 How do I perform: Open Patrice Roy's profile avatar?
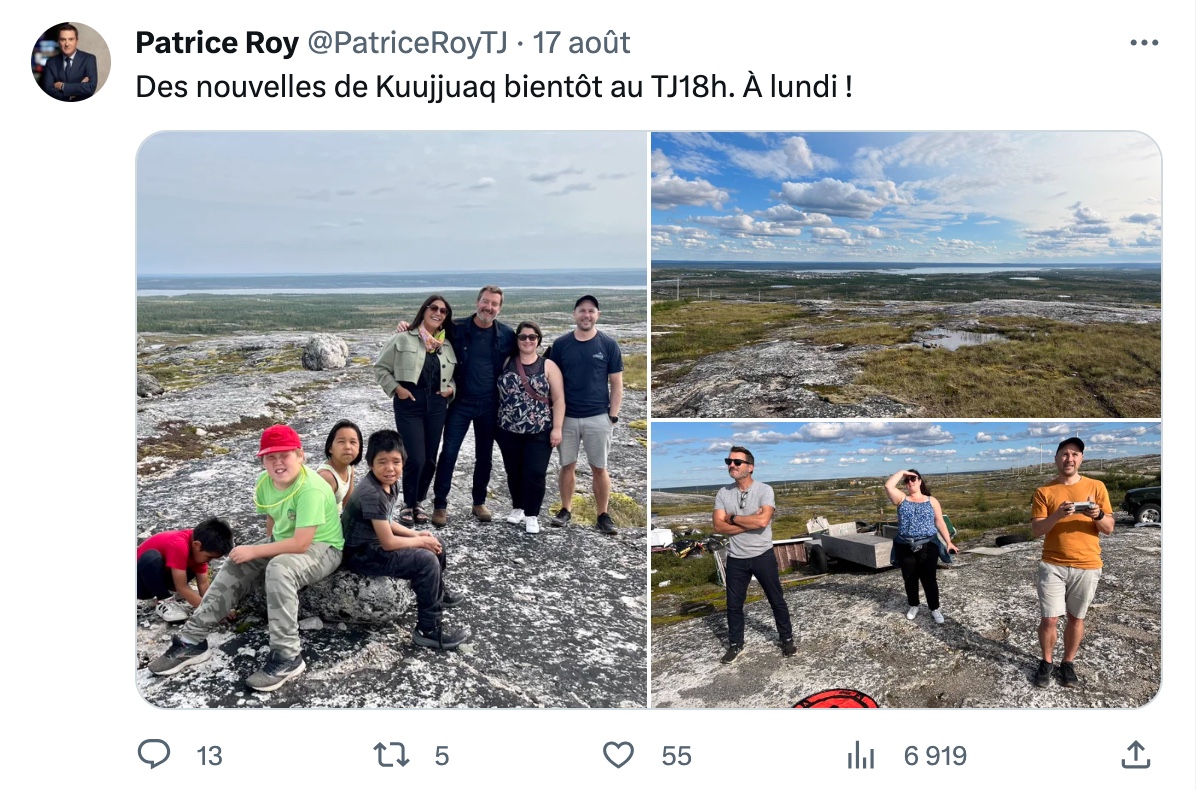[71, 62]
